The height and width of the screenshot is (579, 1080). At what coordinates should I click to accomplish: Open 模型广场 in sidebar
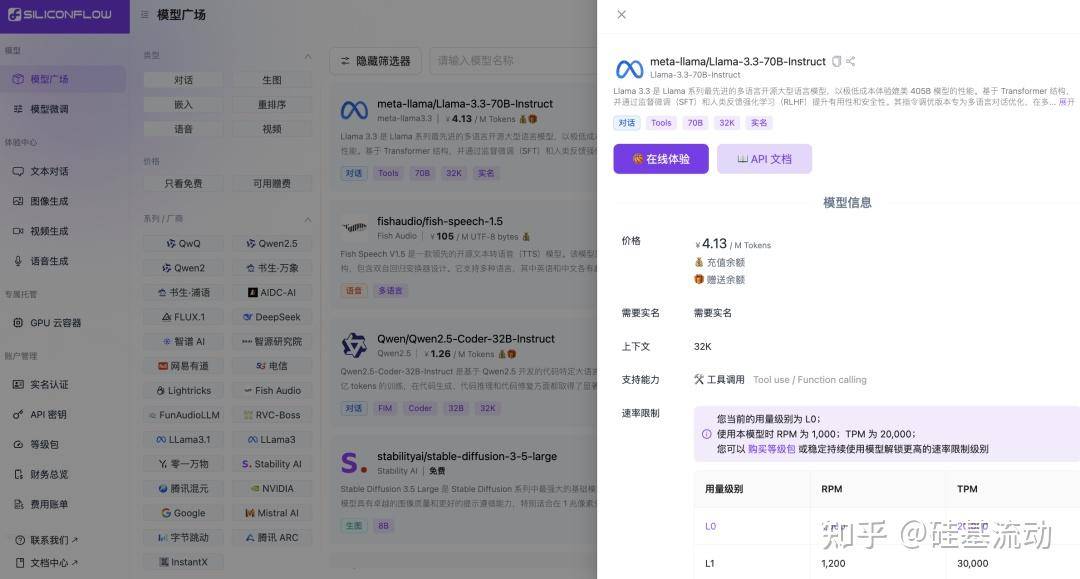pos(63,79)
